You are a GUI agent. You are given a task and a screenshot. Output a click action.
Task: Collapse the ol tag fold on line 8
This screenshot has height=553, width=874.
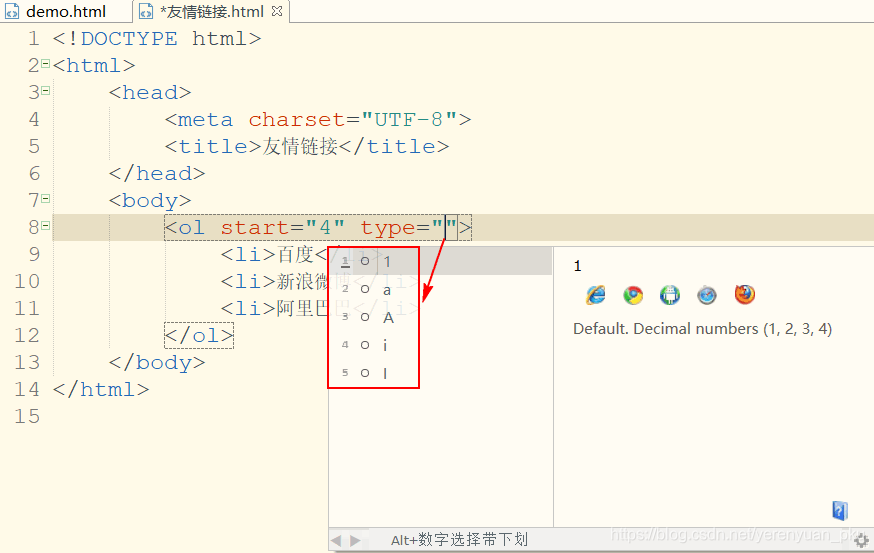[46, 225]
